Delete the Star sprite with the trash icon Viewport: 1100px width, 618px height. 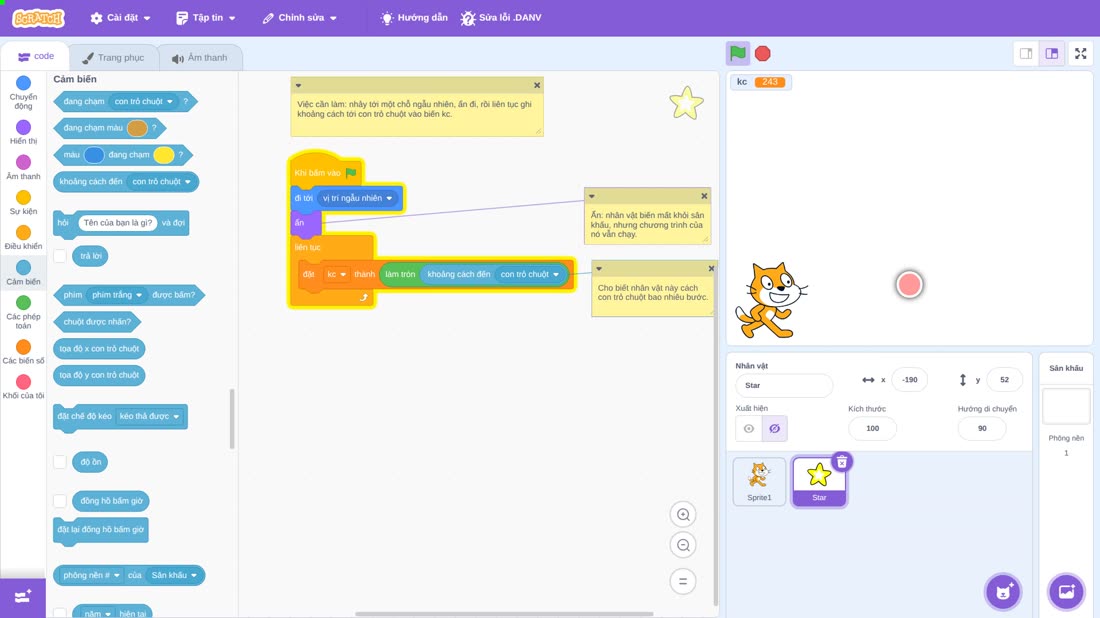coord(842,462)
